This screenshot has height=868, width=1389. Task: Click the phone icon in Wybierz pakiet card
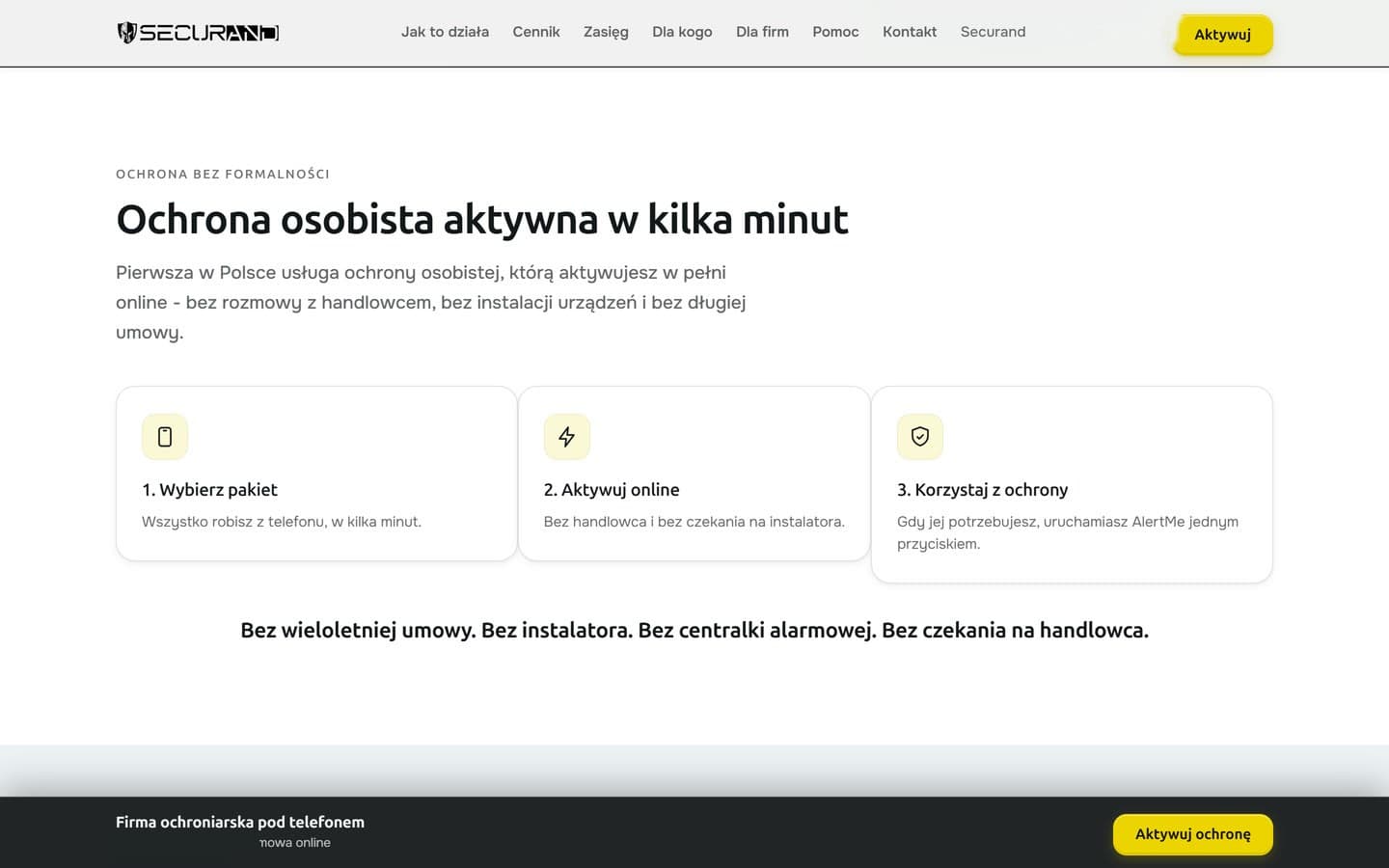(165, 437)
